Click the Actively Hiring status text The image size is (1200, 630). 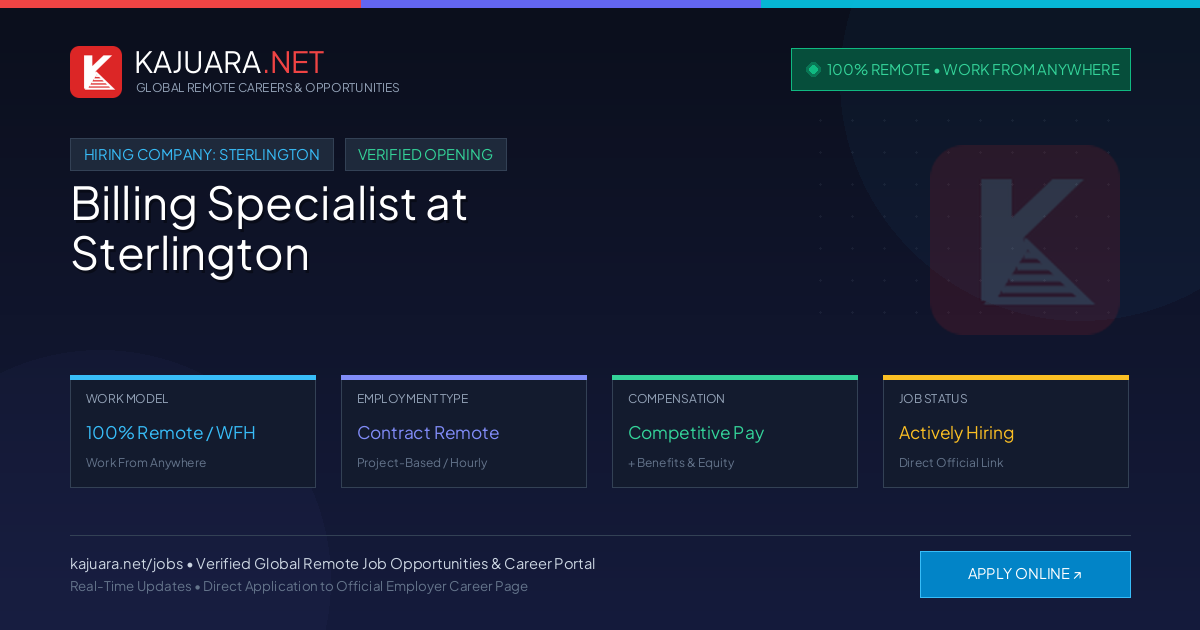click(956, 433)
